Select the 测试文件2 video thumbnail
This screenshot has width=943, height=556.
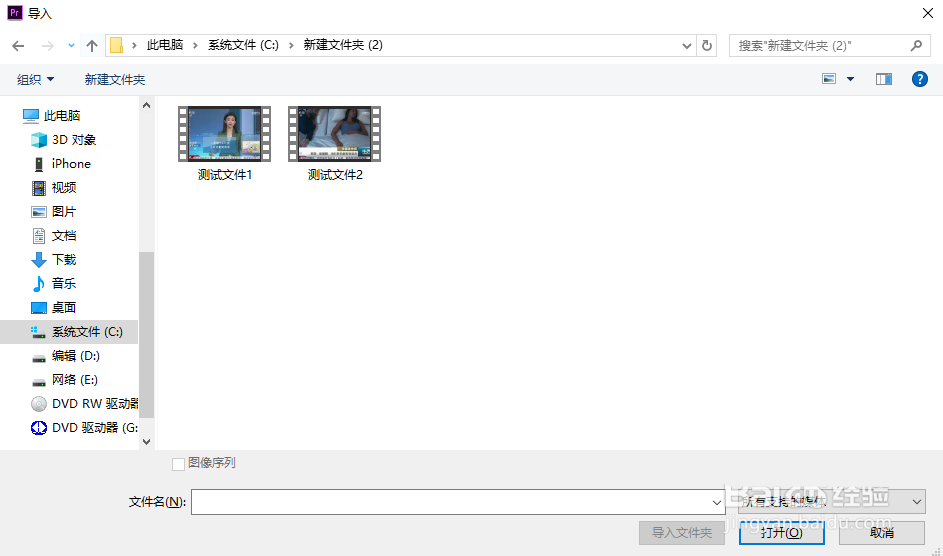(334, 133)
